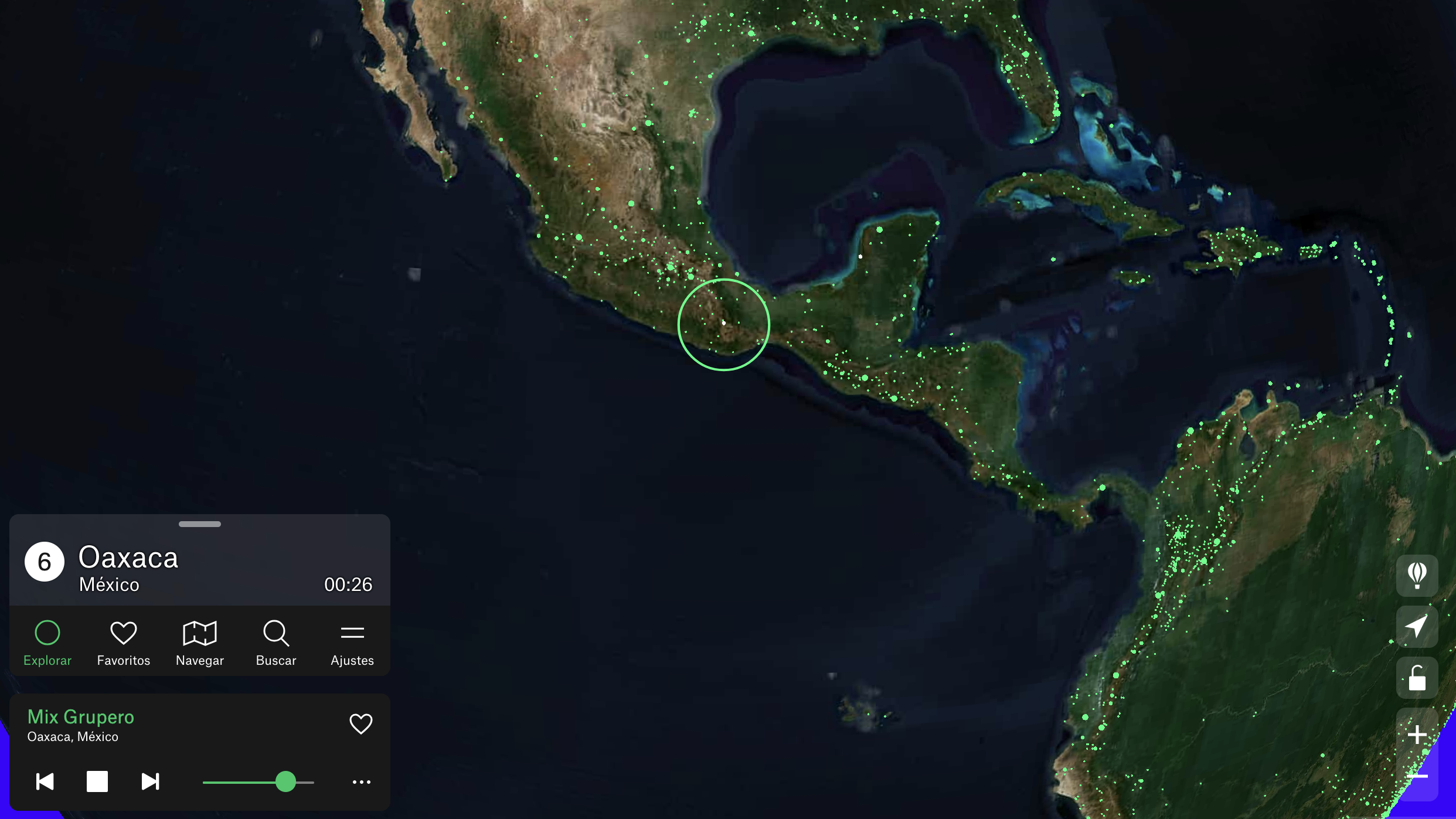This screenshot has height=819, width=1456.
Task: Center map on my location arrow
Action: 1417,627
